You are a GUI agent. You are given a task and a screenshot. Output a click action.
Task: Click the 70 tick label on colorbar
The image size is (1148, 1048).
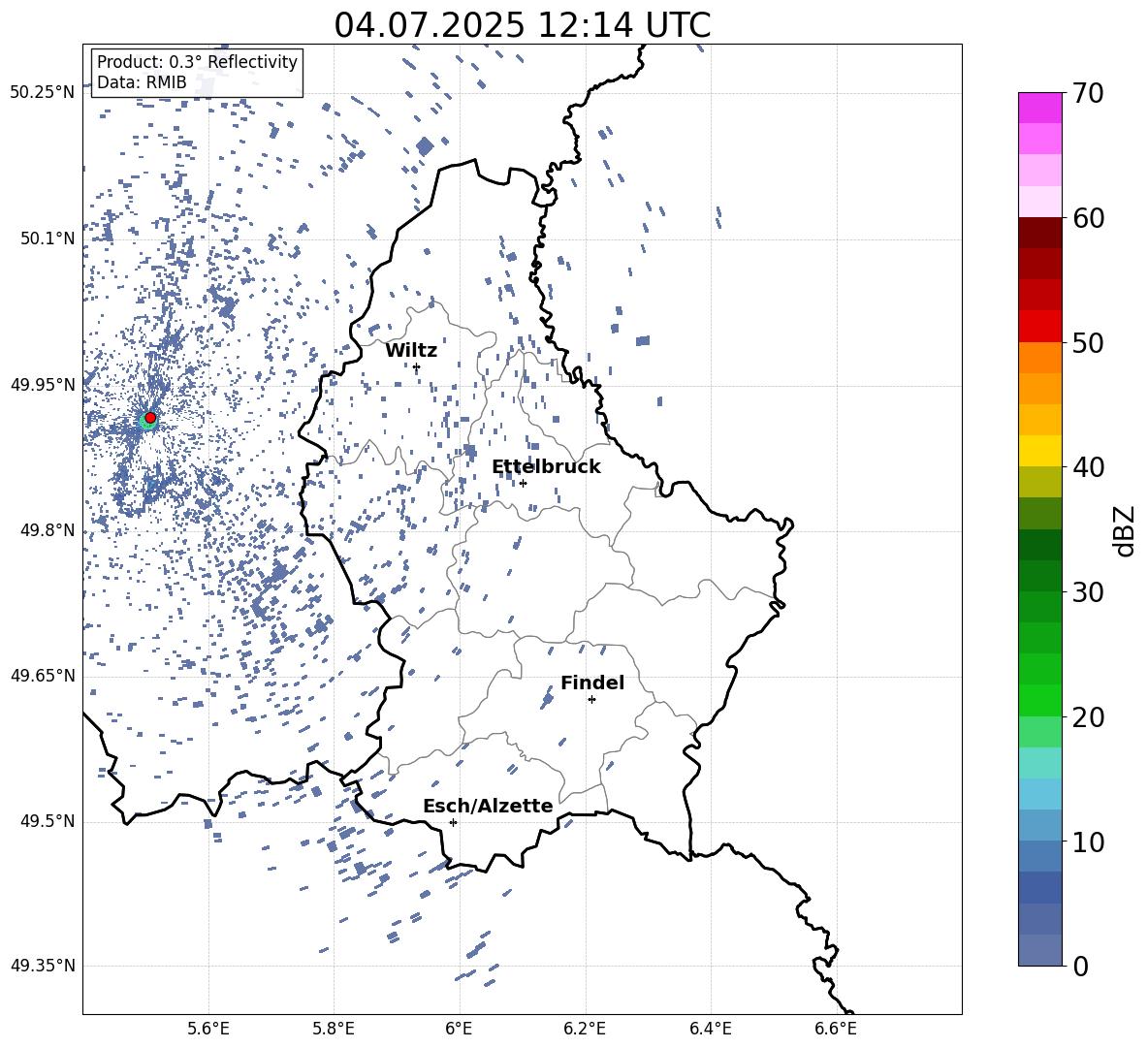click(x=1088, y=94)
